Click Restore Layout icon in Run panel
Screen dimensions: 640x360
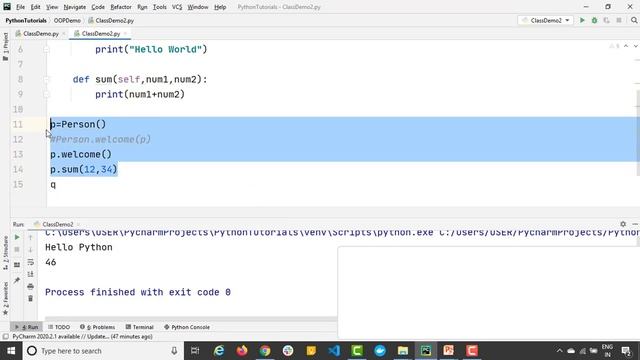click(x=17, y=265)
